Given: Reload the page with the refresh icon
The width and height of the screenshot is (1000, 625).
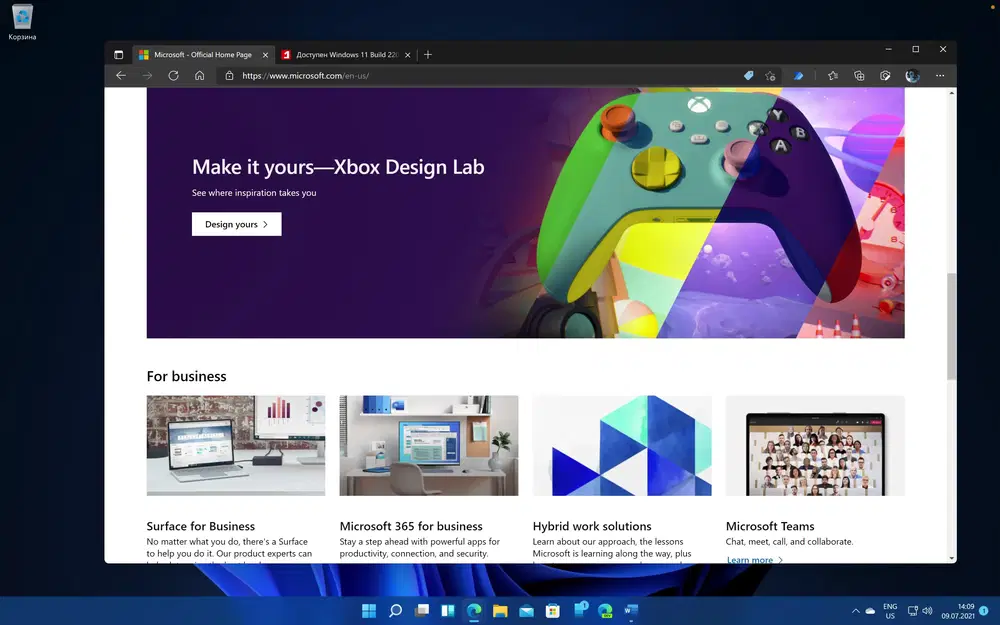Looking at the screenshot, I should pyautogui.click(x=173, y=75).
